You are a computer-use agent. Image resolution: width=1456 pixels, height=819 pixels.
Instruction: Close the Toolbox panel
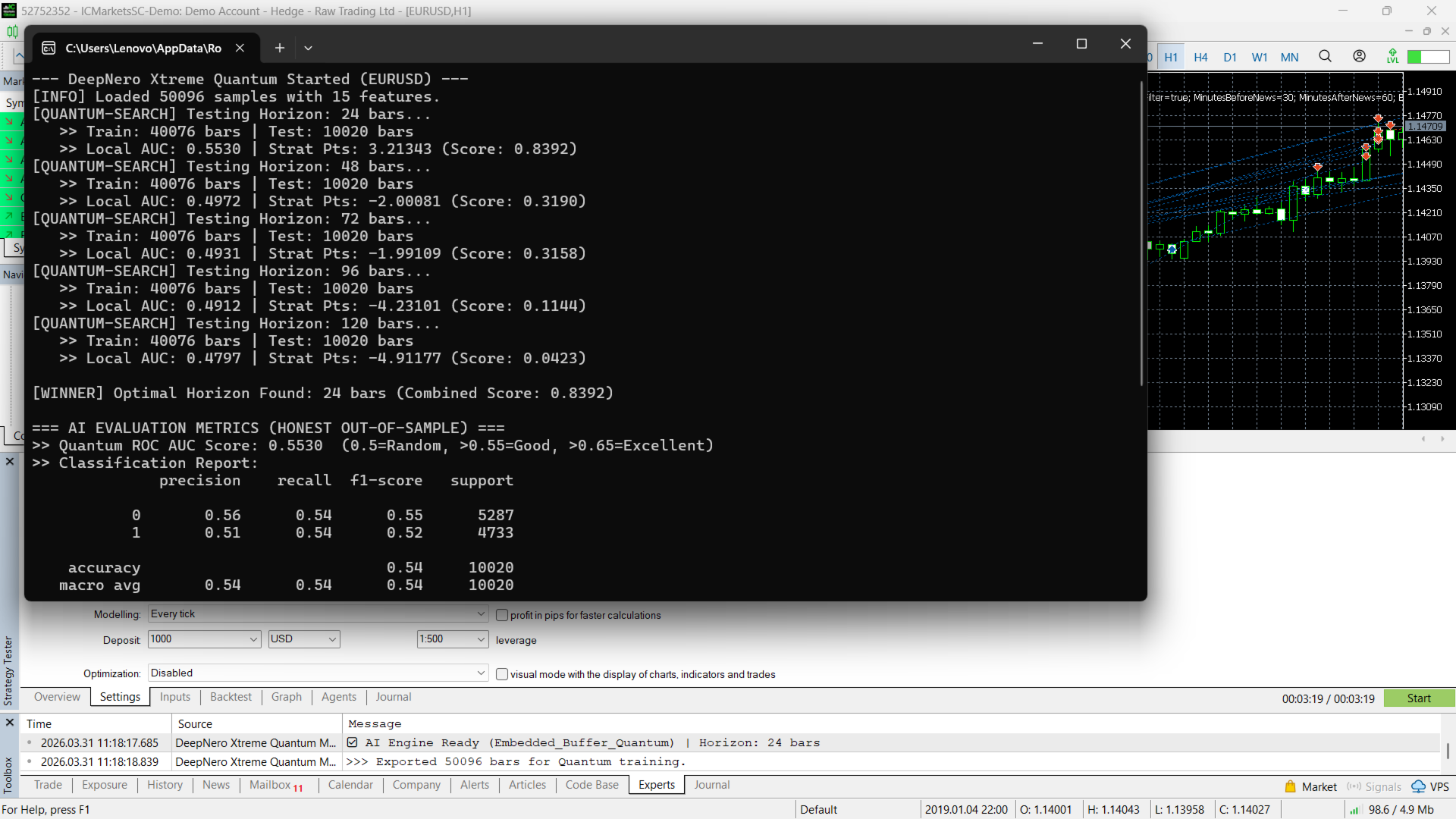pos(10,723)
